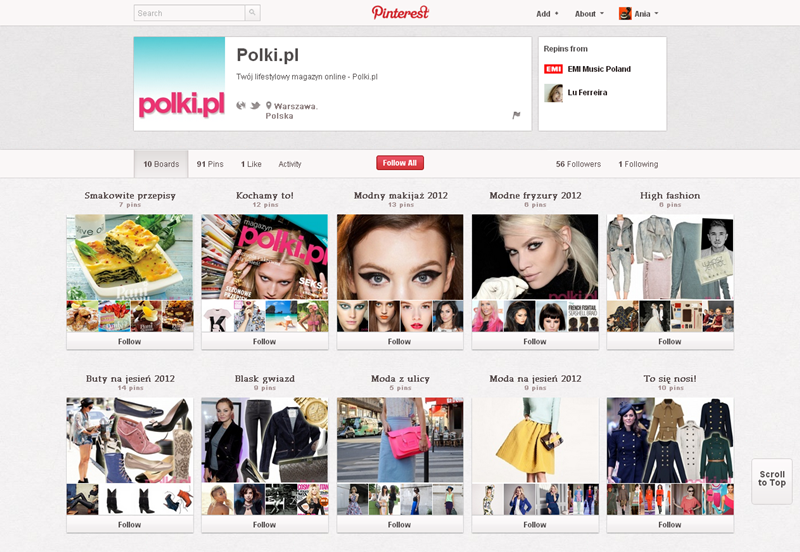Expand the About dropdown menu
Viewport: 800px width, 552px height.
[589, 14]
